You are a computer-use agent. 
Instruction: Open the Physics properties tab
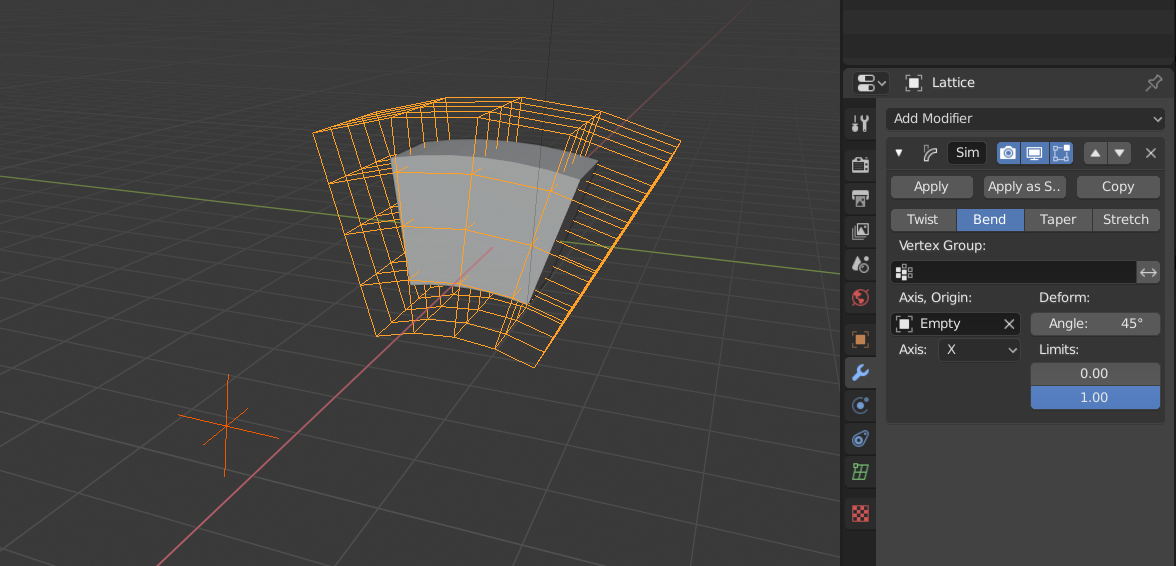[860, 406]
